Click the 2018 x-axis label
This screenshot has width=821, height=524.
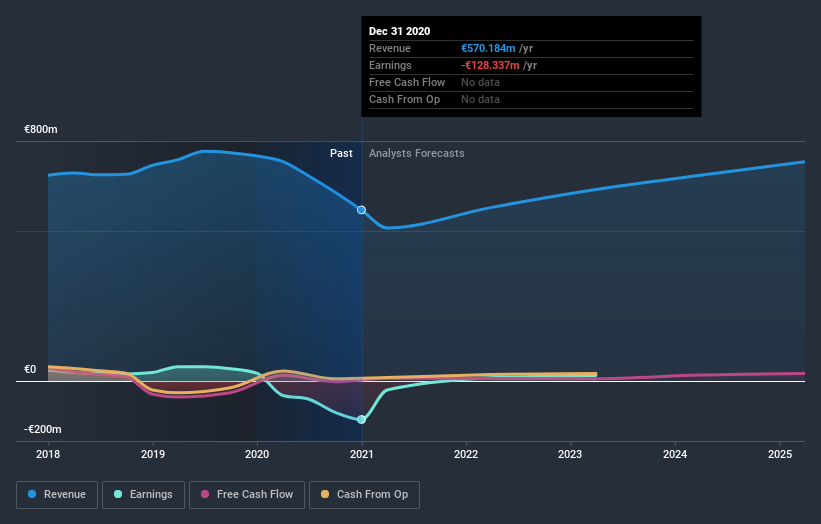[48, 454]
